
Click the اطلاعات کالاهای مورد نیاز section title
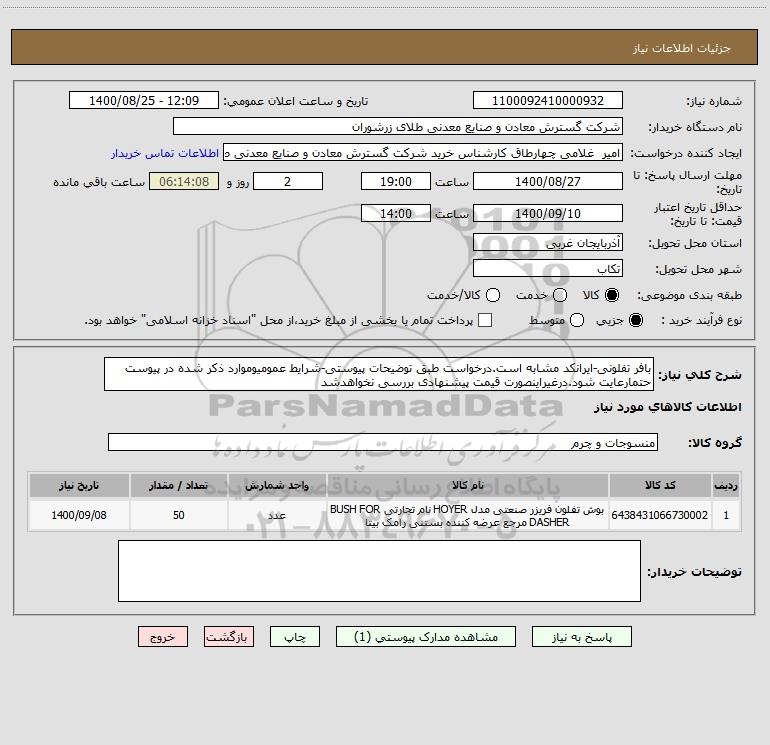tap(667, 407)
